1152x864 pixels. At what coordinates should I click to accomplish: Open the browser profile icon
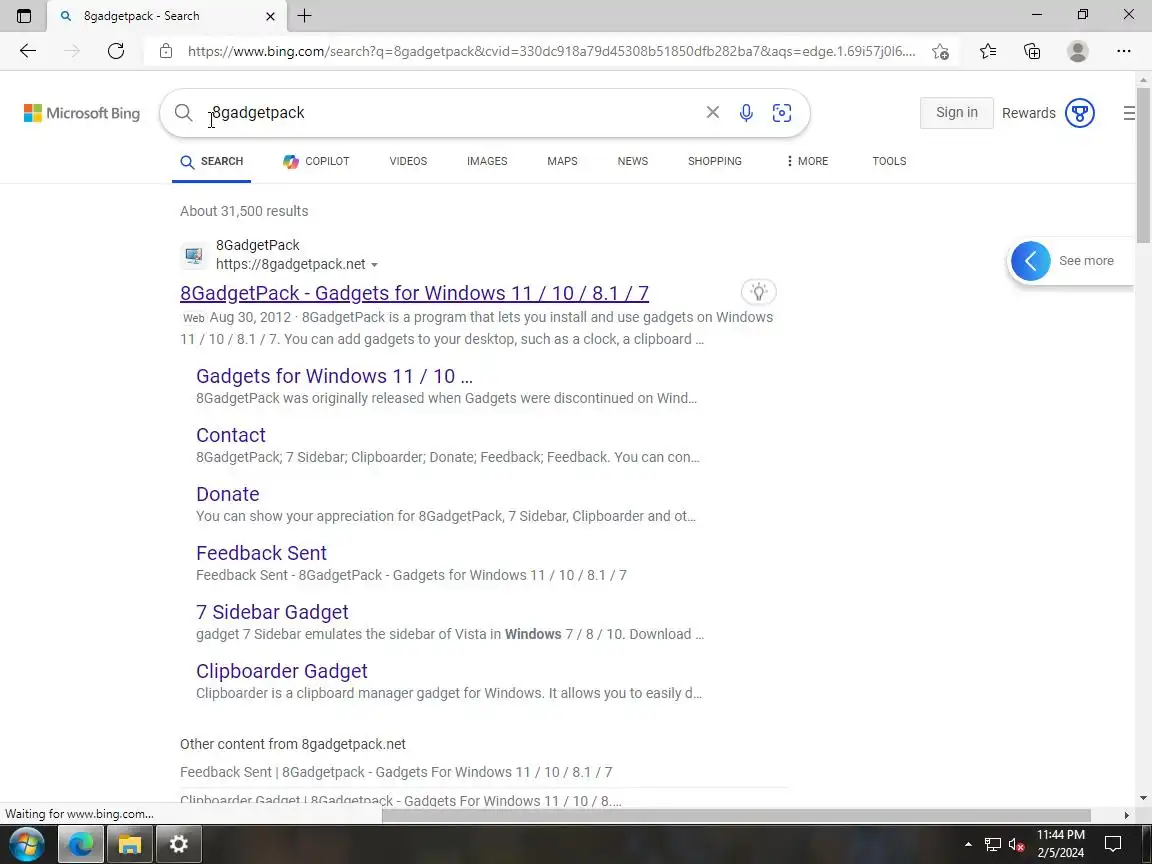(1078, 51)
